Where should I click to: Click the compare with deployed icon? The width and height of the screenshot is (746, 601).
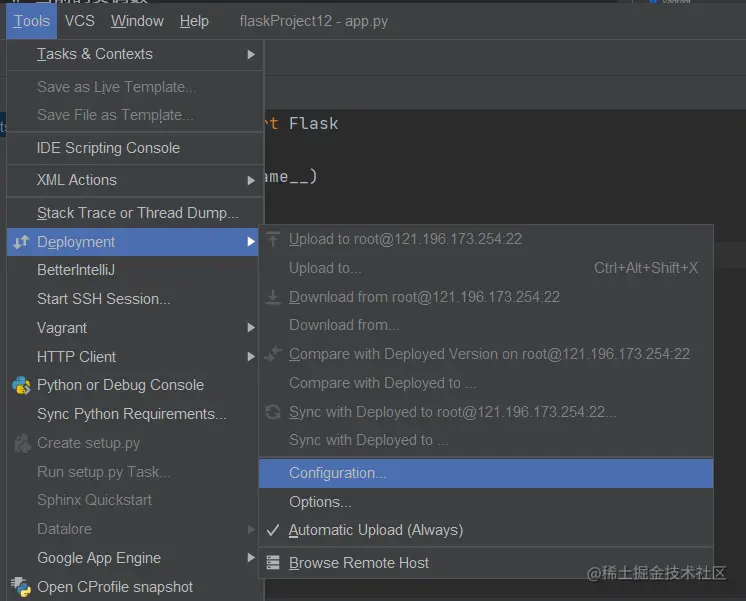[273, 354]
